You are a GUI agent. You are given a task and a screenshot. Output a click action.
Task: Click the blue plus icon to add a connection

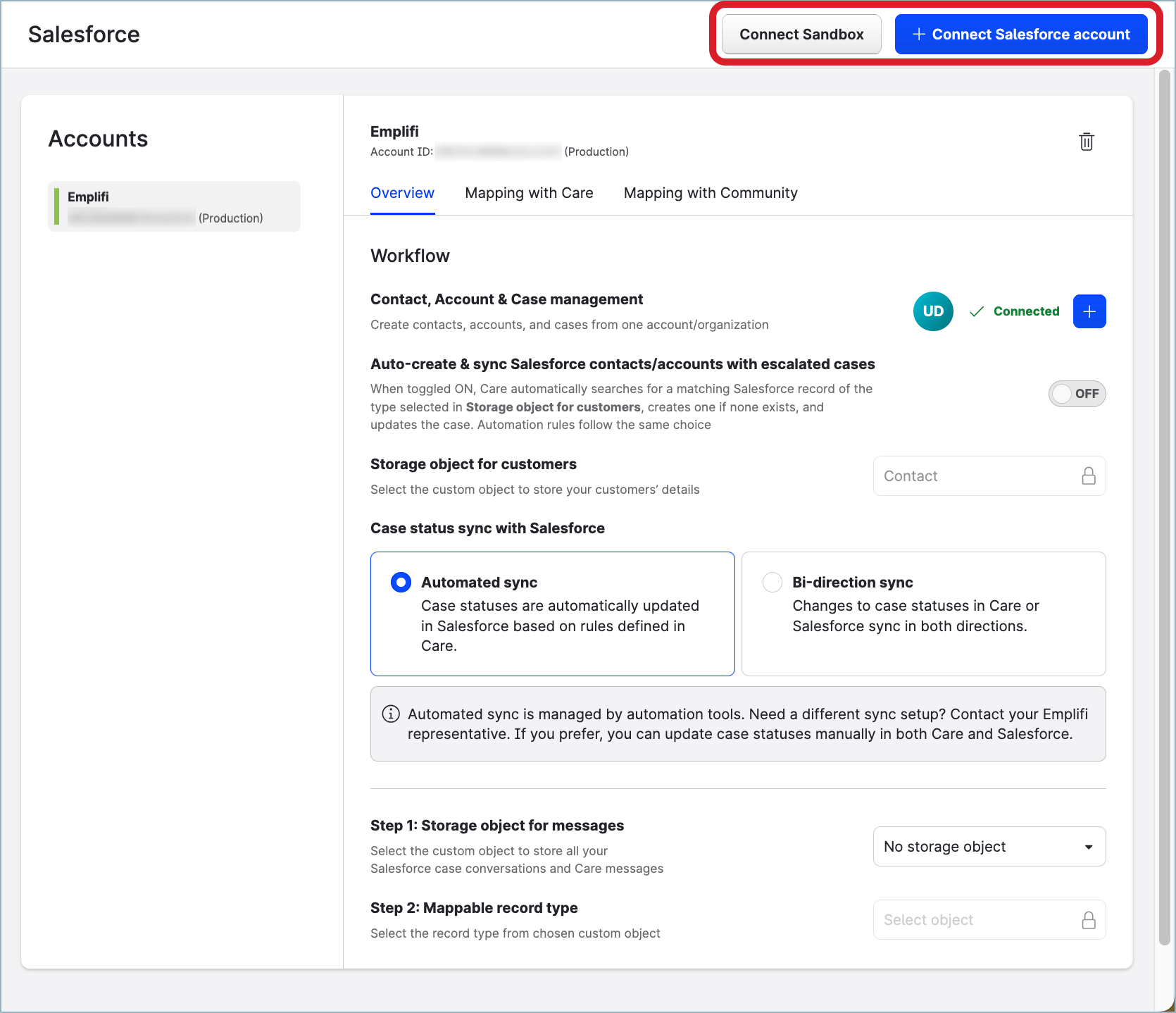coord(1089,311)
